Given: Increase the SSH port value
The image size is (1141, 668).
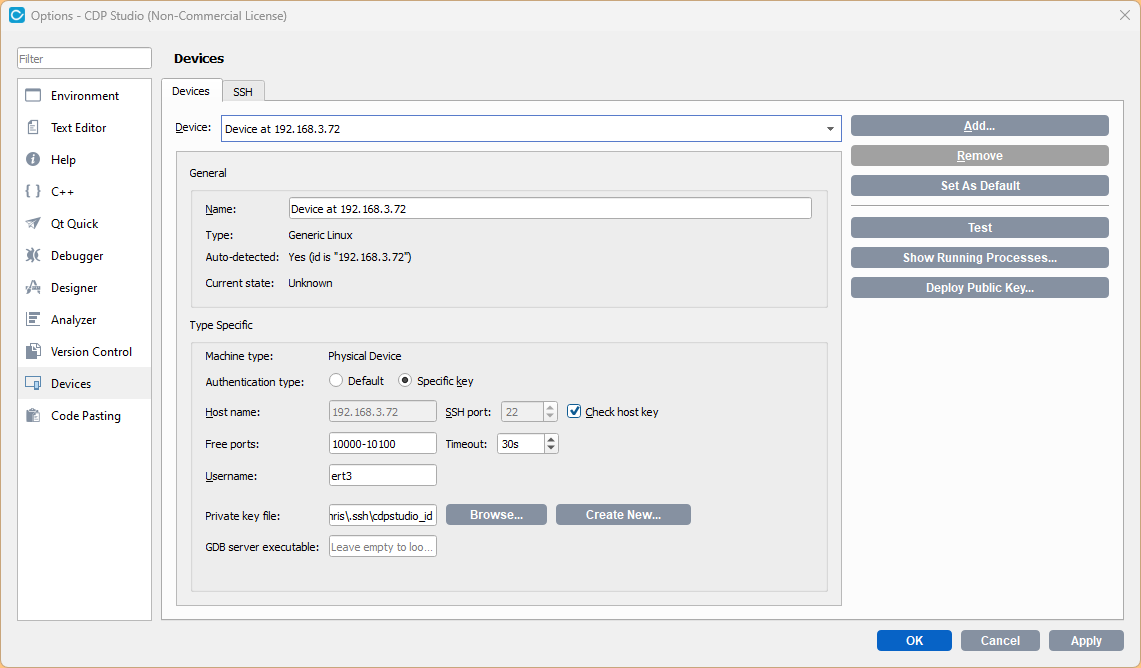Looking at the screenshot, I should coord(550,407).
